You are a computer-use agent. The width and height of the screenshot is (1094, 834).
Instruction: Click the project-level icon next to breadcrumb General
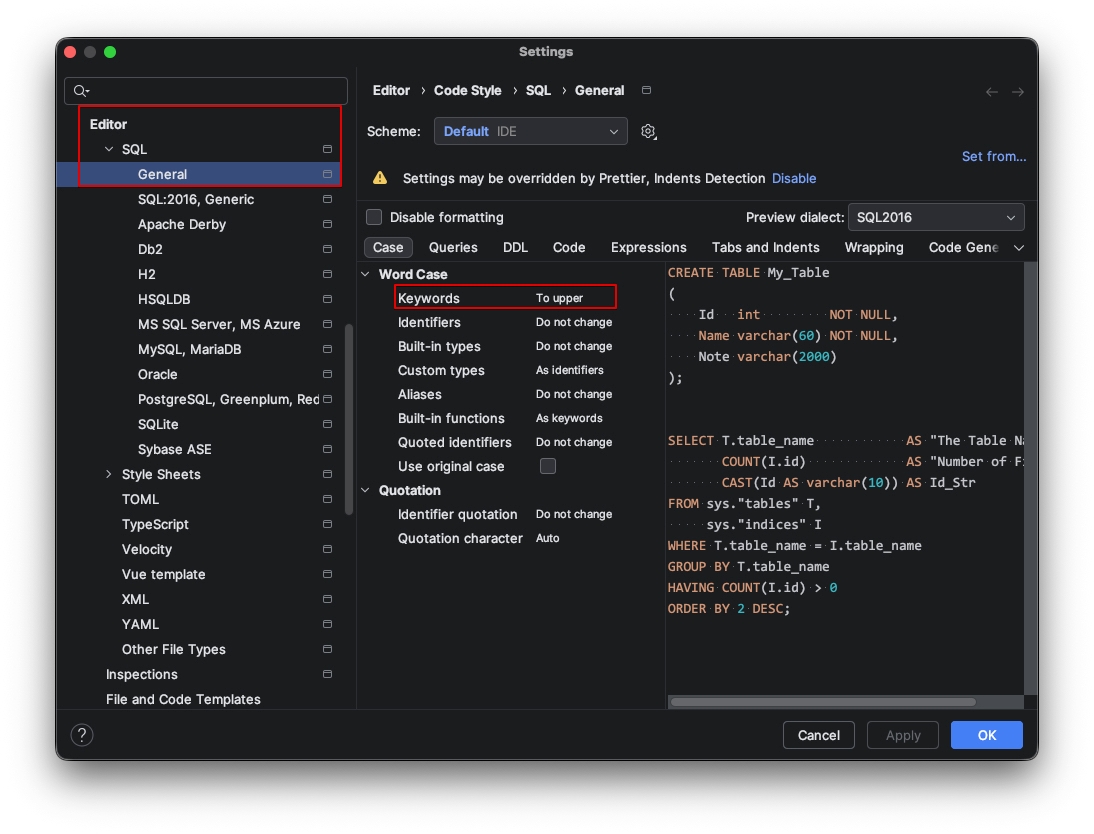[x=646, y=90]
